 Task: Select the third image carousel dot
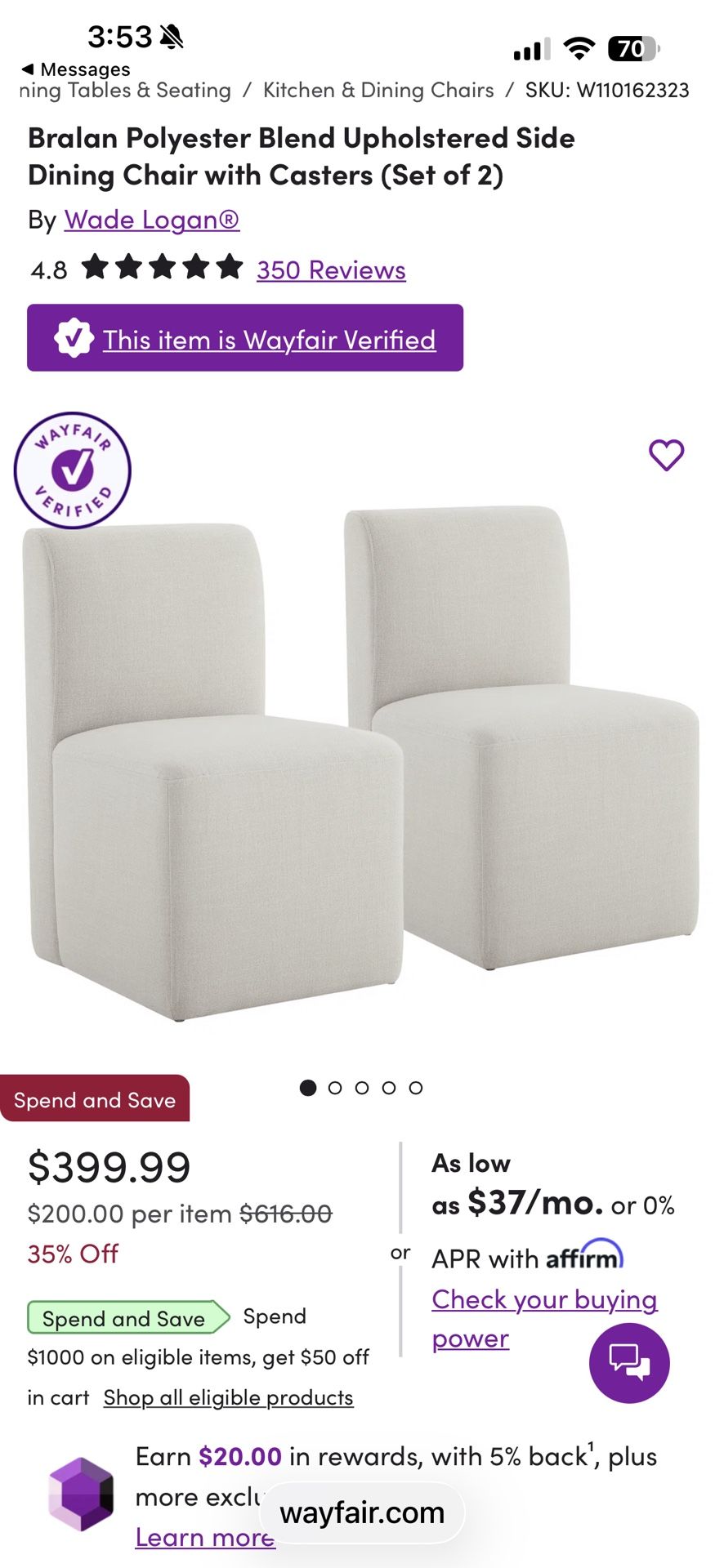(362, 1088)
